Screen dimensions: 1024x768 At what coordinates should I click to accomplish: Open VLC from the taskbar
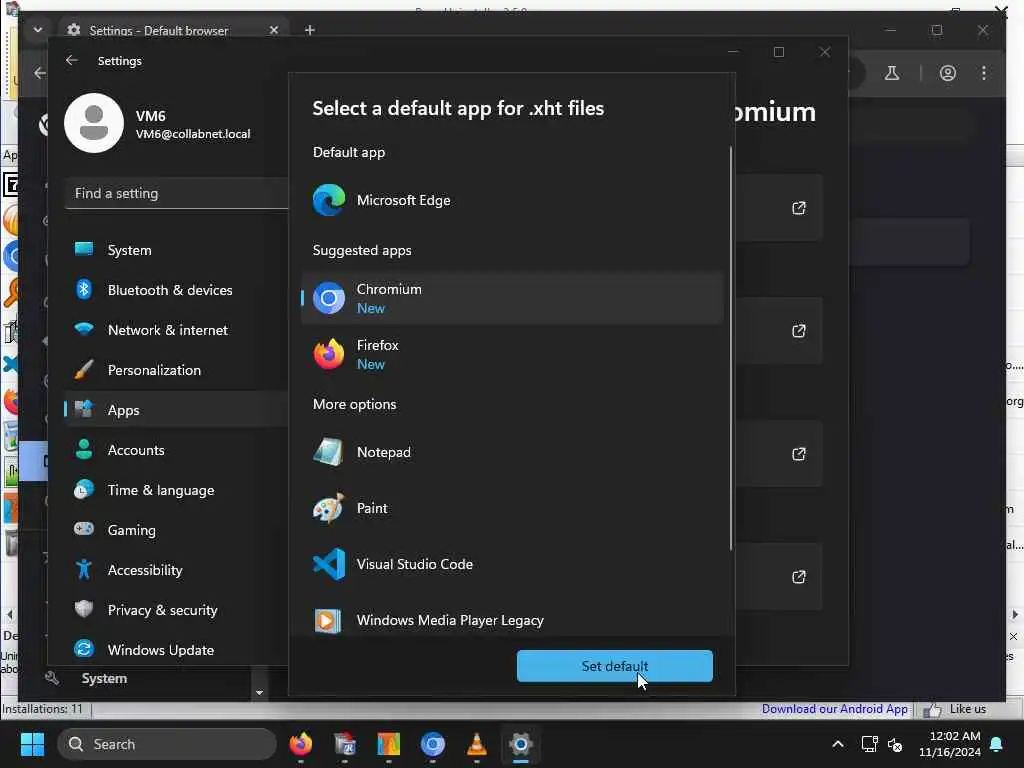(x=477, y=744)
